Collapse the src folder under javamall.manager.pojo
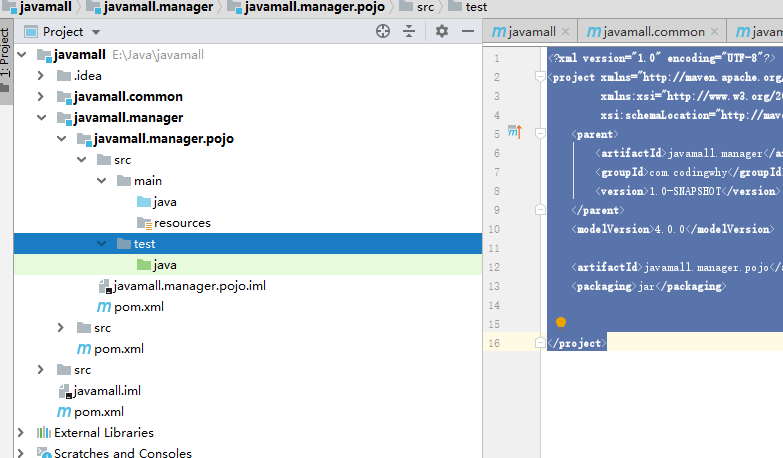 pyautogui.click(x=81, y=159)
